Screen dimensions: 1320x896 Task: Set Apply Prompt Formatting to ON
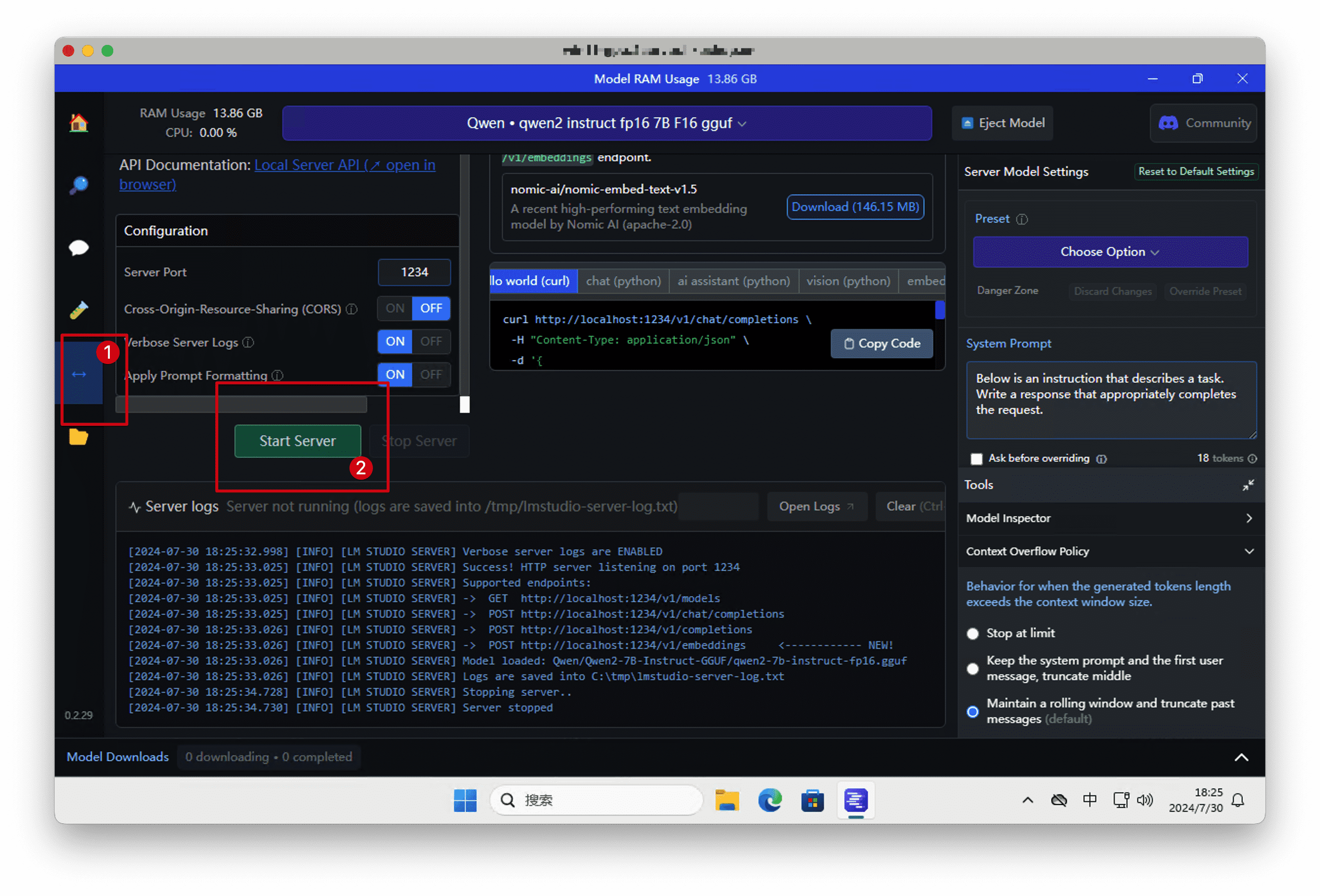(x=395, y=375)
